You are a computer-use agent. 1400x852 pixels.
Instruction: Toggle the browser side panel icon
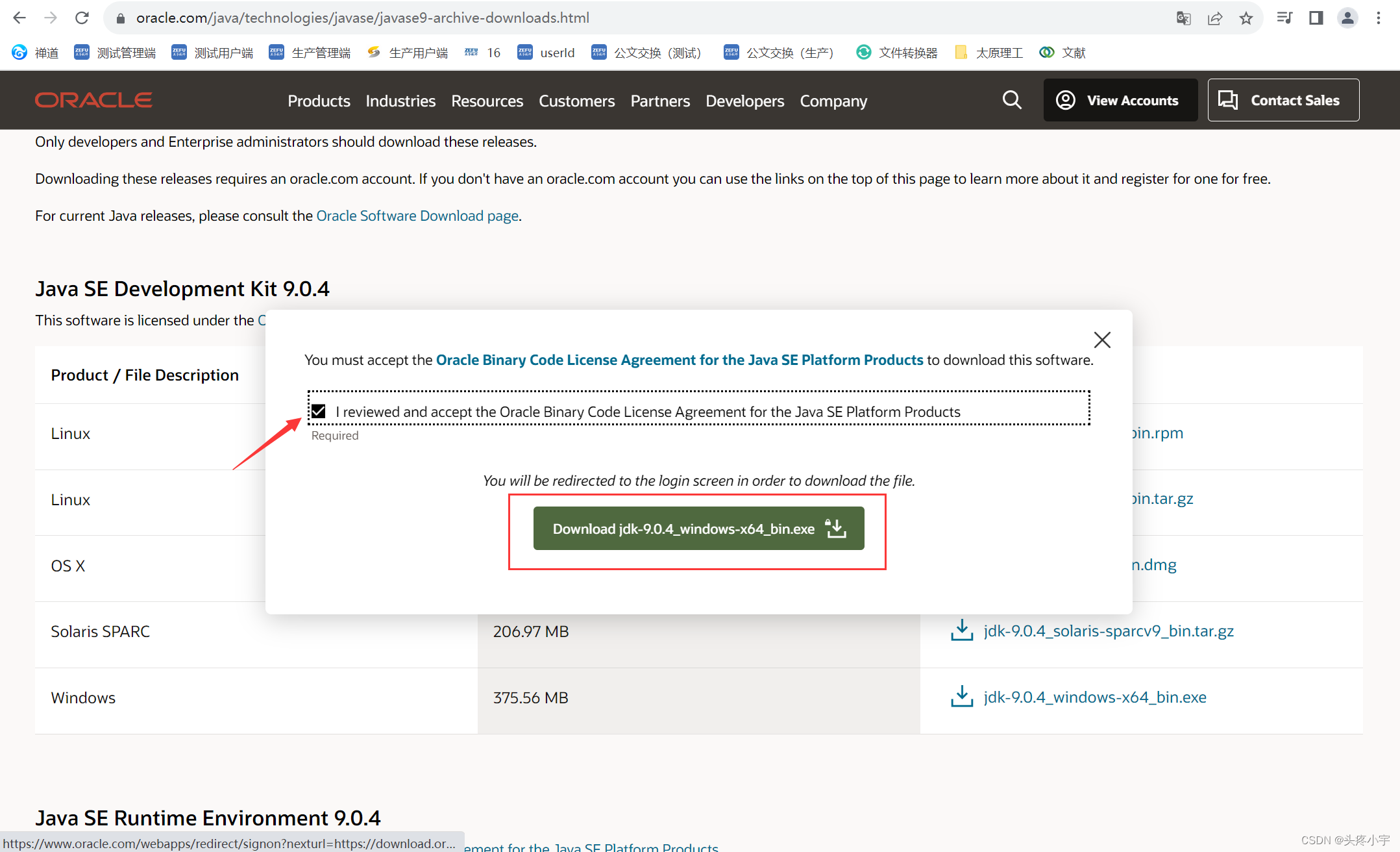1316,18
